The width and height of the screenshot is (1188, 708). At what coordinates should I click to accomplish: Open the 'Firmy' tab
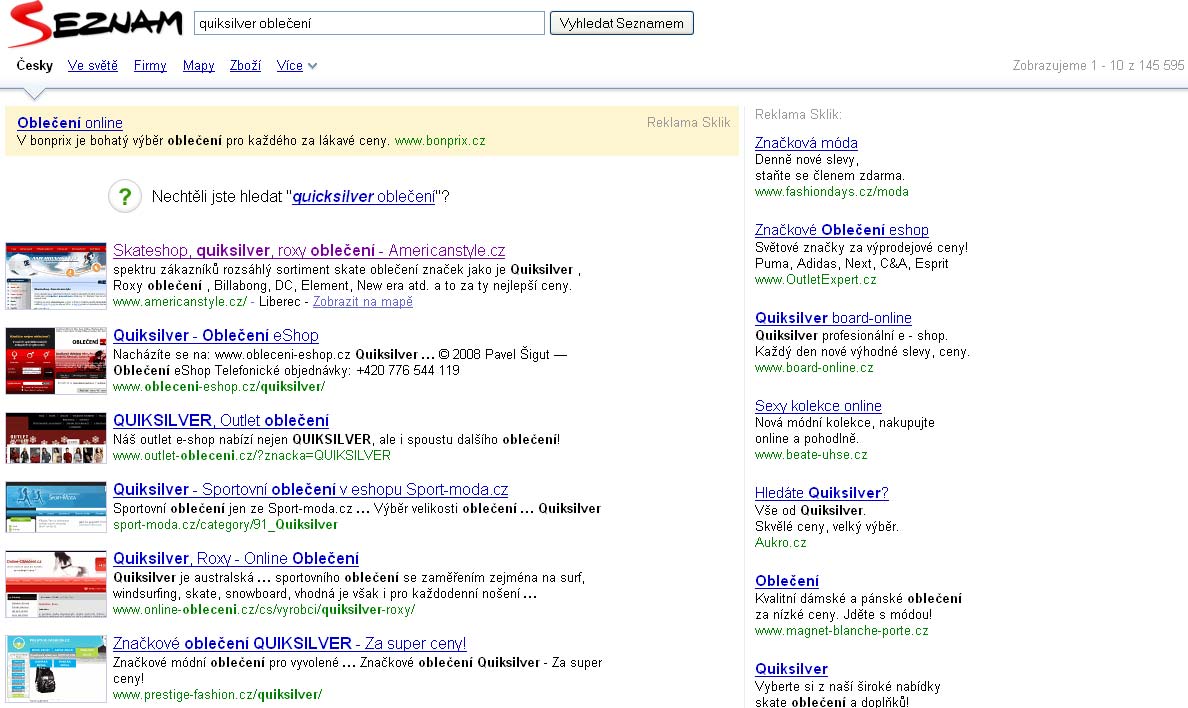pos(150,65)
